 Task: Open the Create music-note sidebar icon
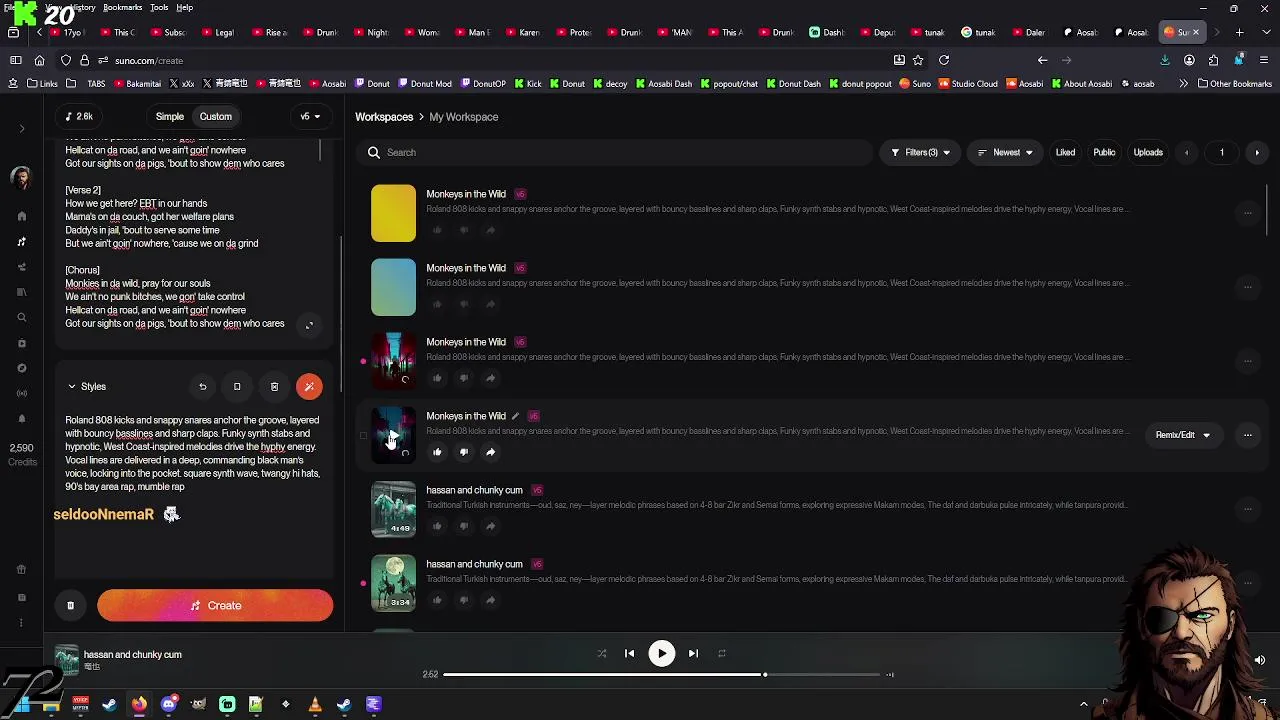coord(22,242)
